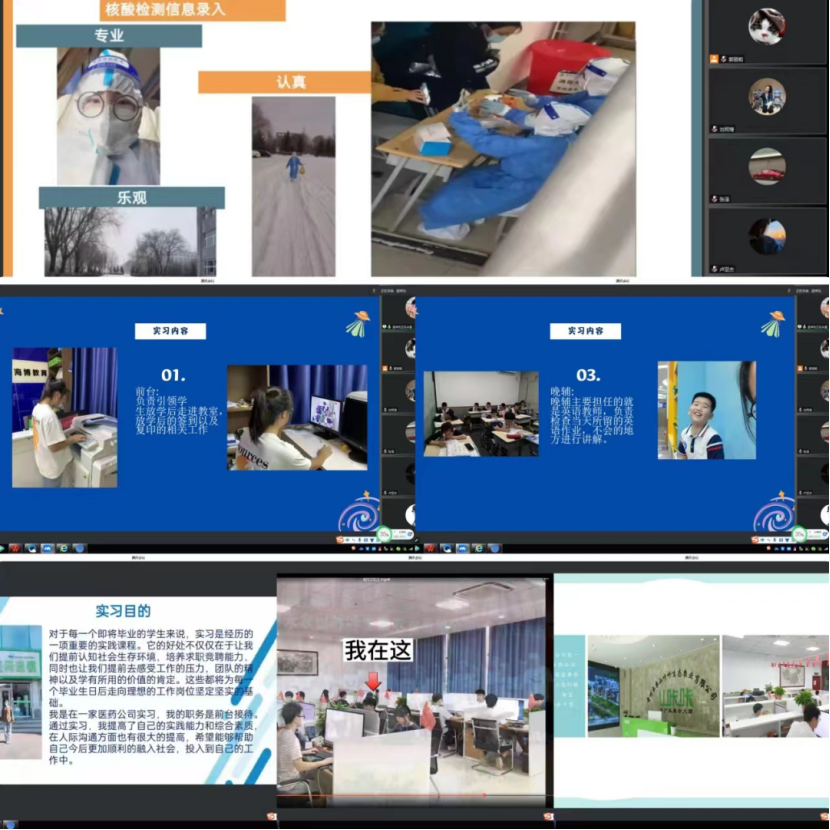Click the 实习内容 heading on slide 03

[x=585, y=331]
